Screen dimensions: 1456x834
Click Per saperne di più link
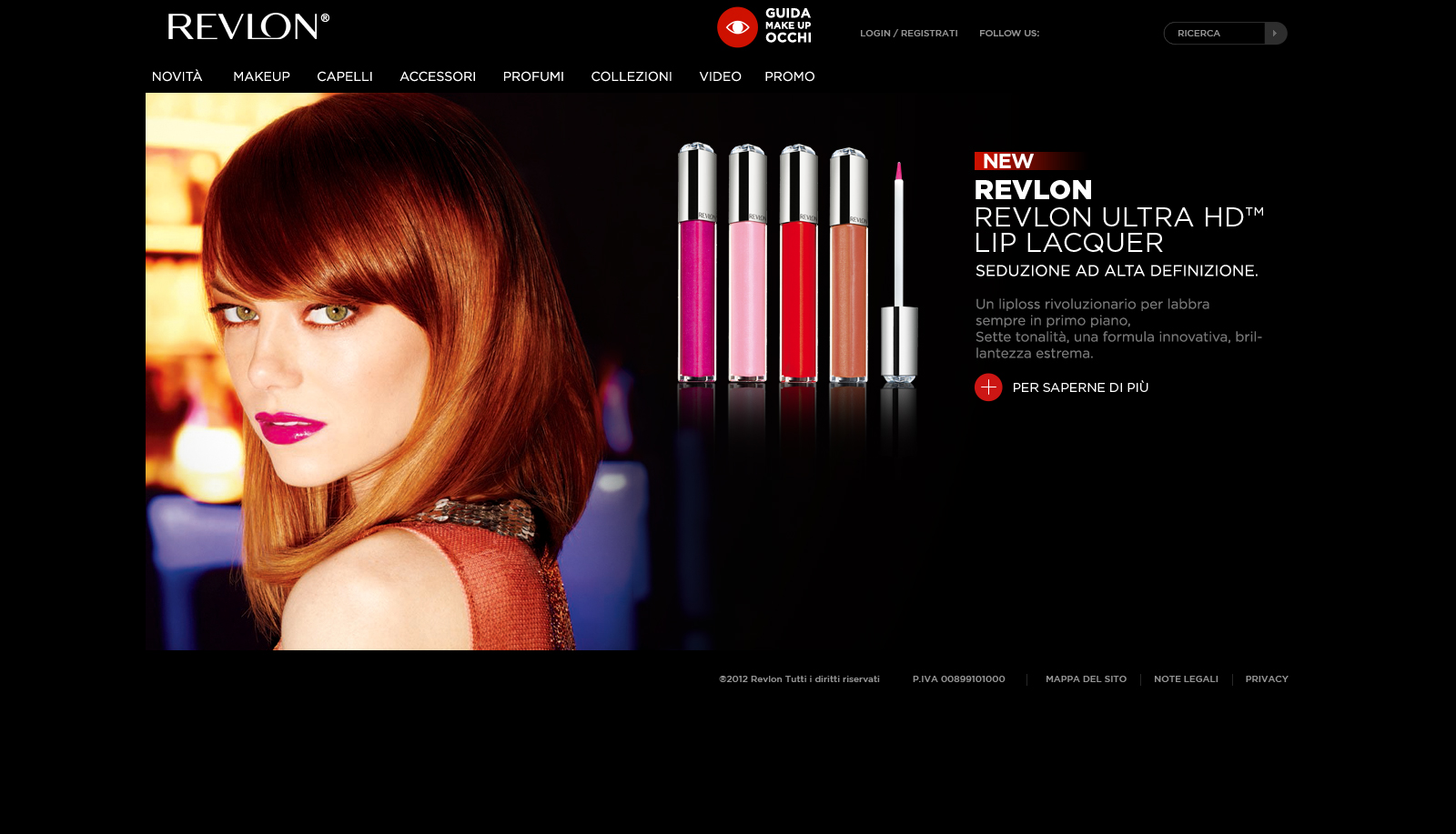click(1080, 387)
